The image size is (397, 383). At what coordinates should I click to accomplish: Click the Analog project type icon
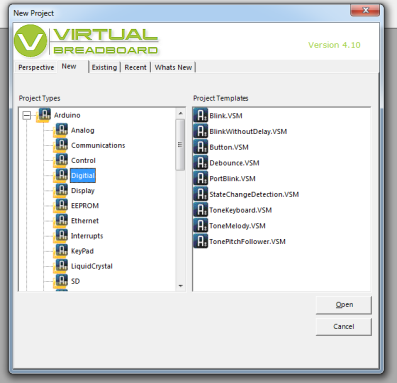coord(61,130)
